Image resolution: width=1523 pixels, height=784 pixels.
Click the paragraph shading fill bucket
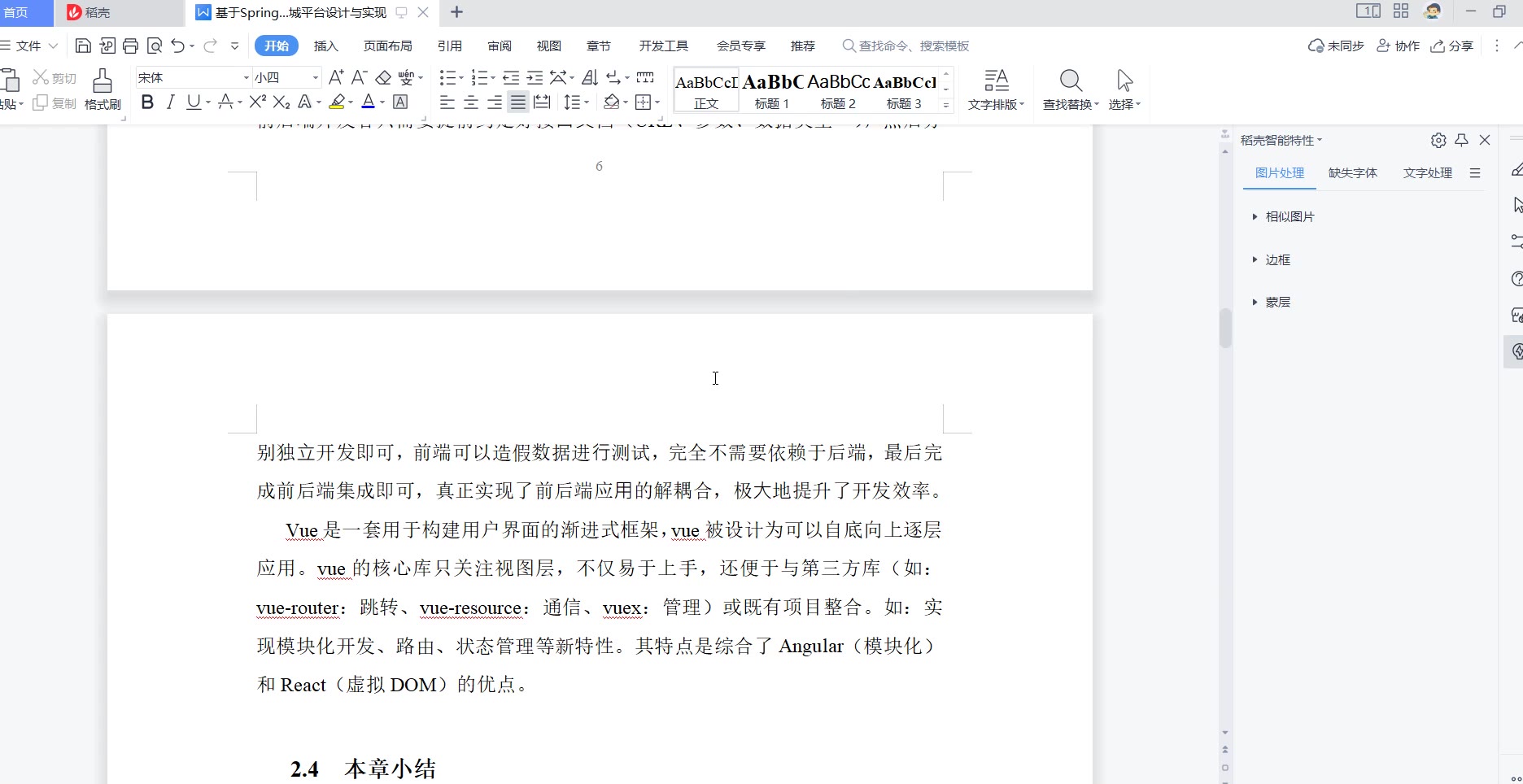pyautogui.click(x=612, y=102)
